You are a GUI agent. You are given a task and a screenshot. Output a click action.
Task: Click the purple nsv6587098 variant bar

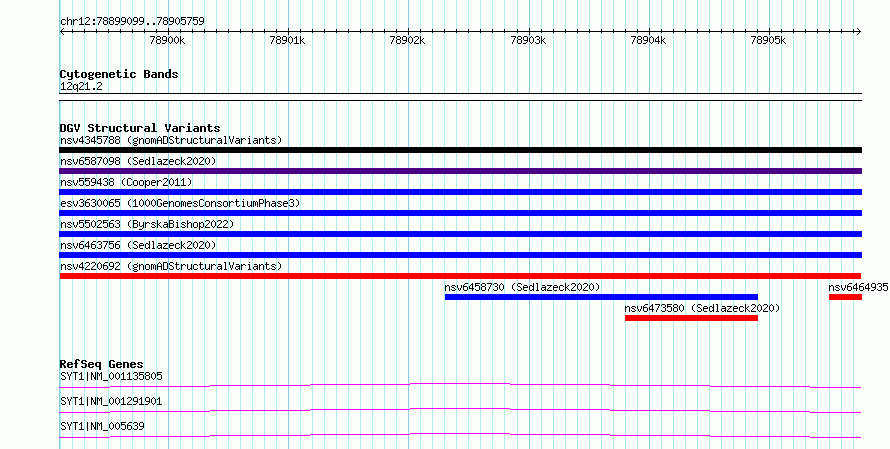460,171
